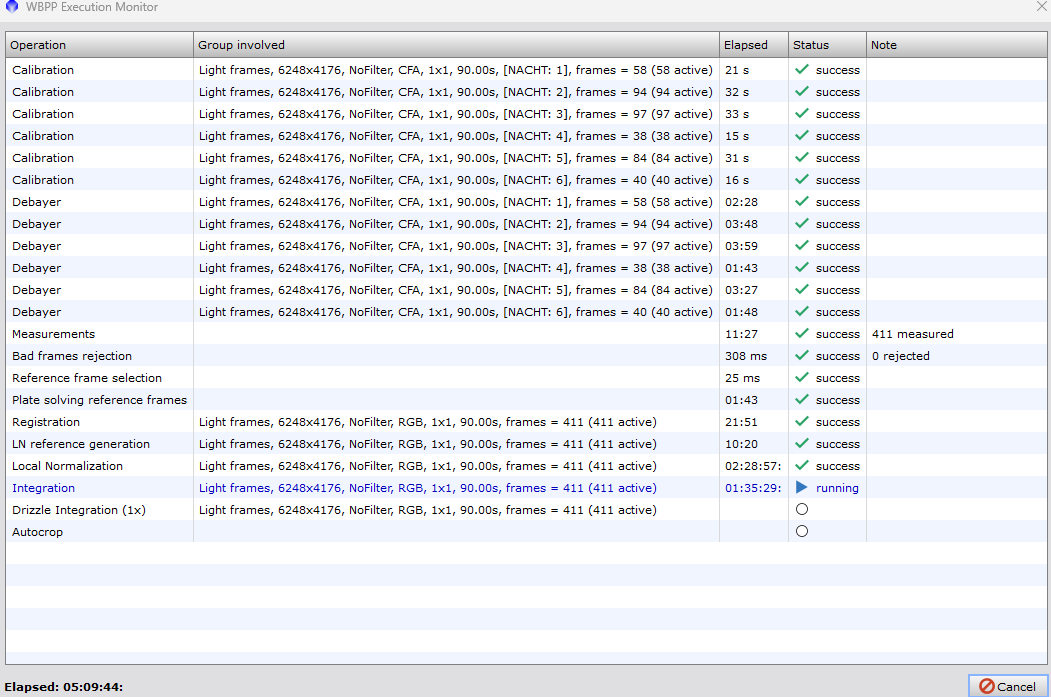Viewport: 1051px width, 697px height.
Task: Click the success checkmark for Calibration NACHT: 4
Action: coord(802,135)
